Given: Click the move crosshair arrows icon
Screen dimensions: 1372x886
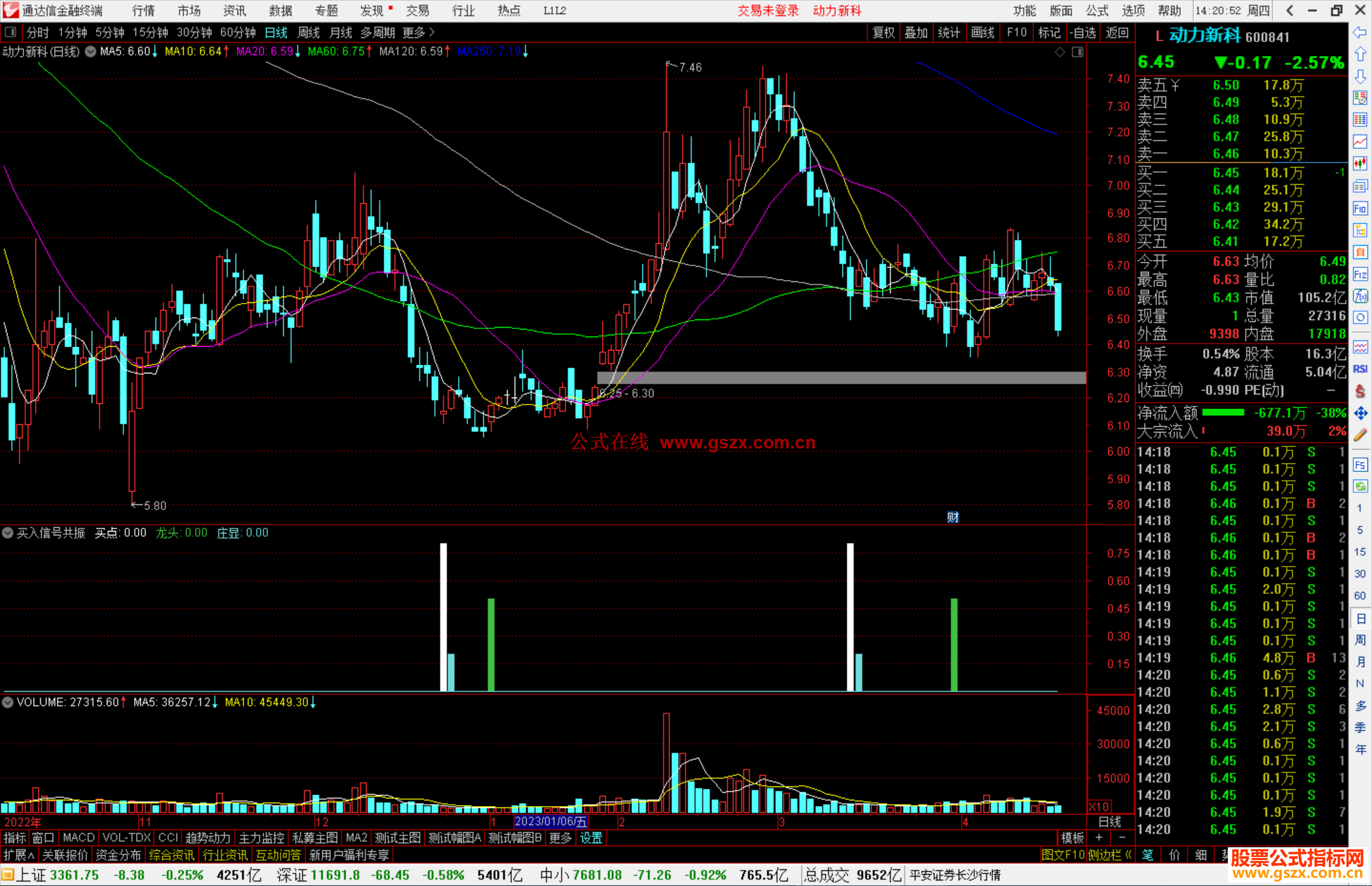Looking at the screenshot, I should 1360,413.
